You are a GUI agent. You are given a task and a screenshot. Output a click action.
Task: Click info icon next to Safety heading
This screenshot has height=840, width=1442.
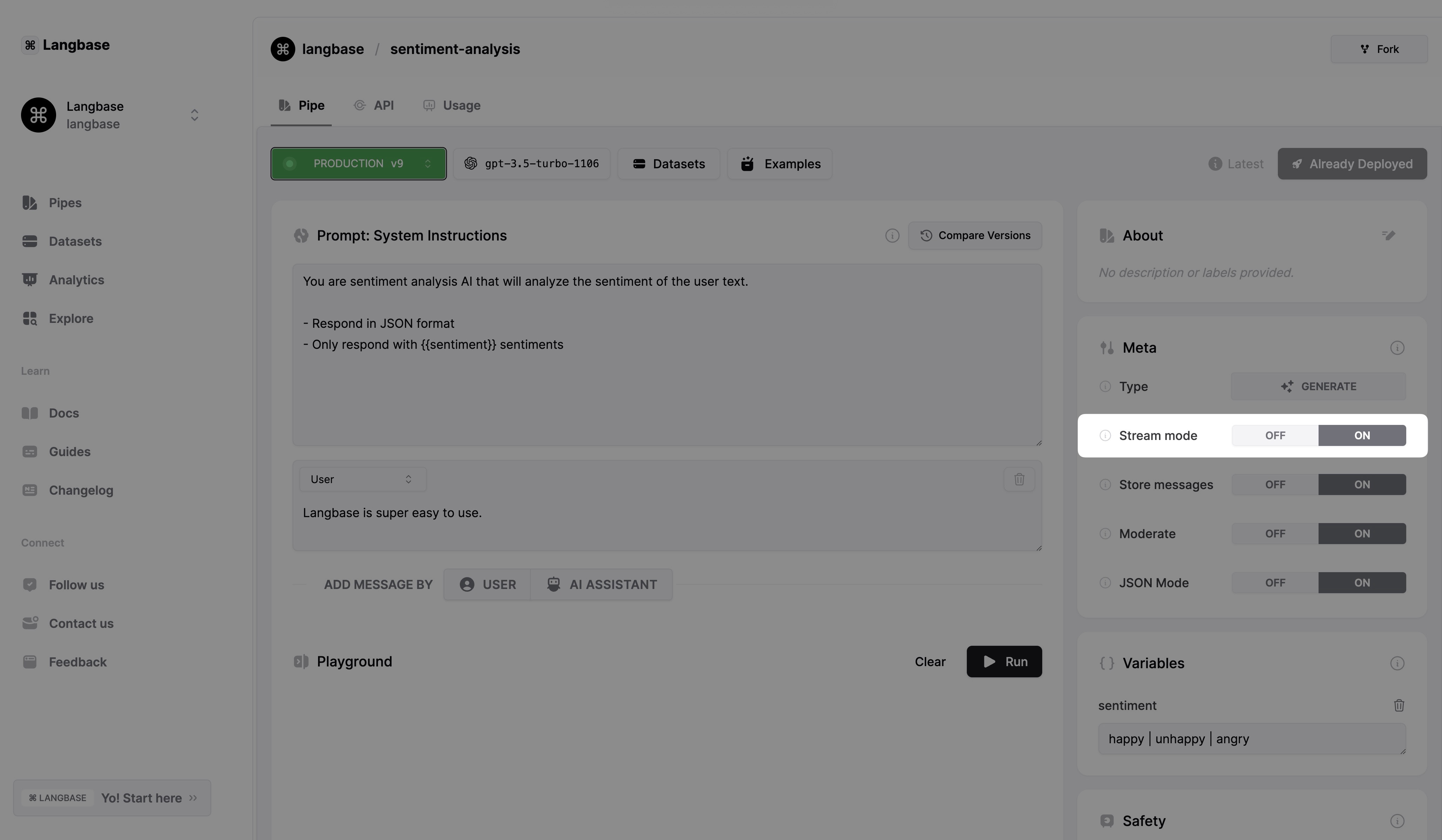(1397, 821)
